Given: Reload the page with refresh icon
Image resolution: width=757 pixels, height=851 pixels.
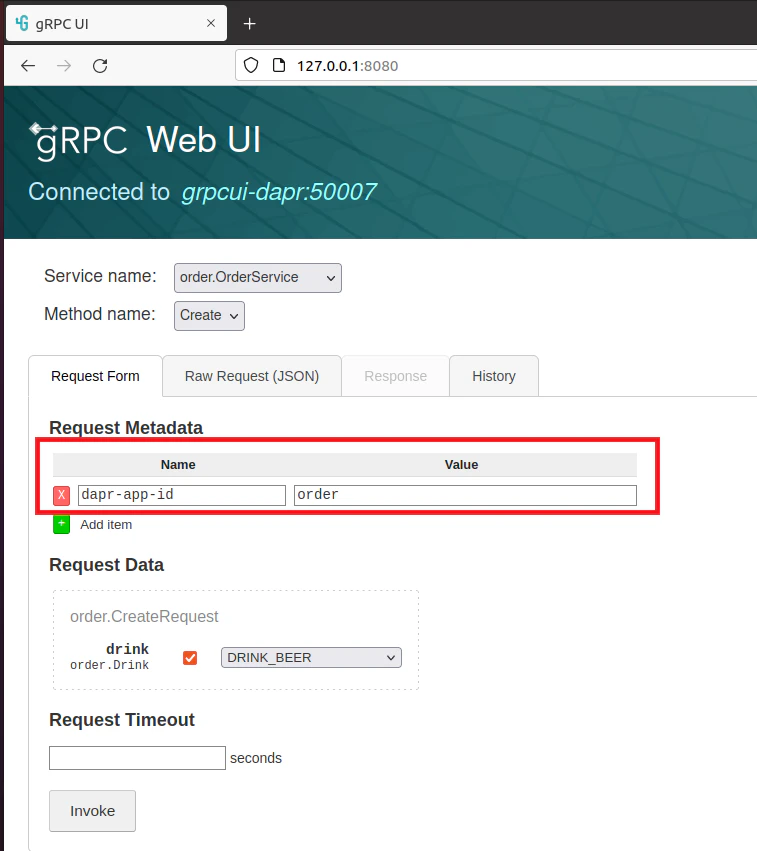Looking at the screenshot, I should click(x=100, y=66).
